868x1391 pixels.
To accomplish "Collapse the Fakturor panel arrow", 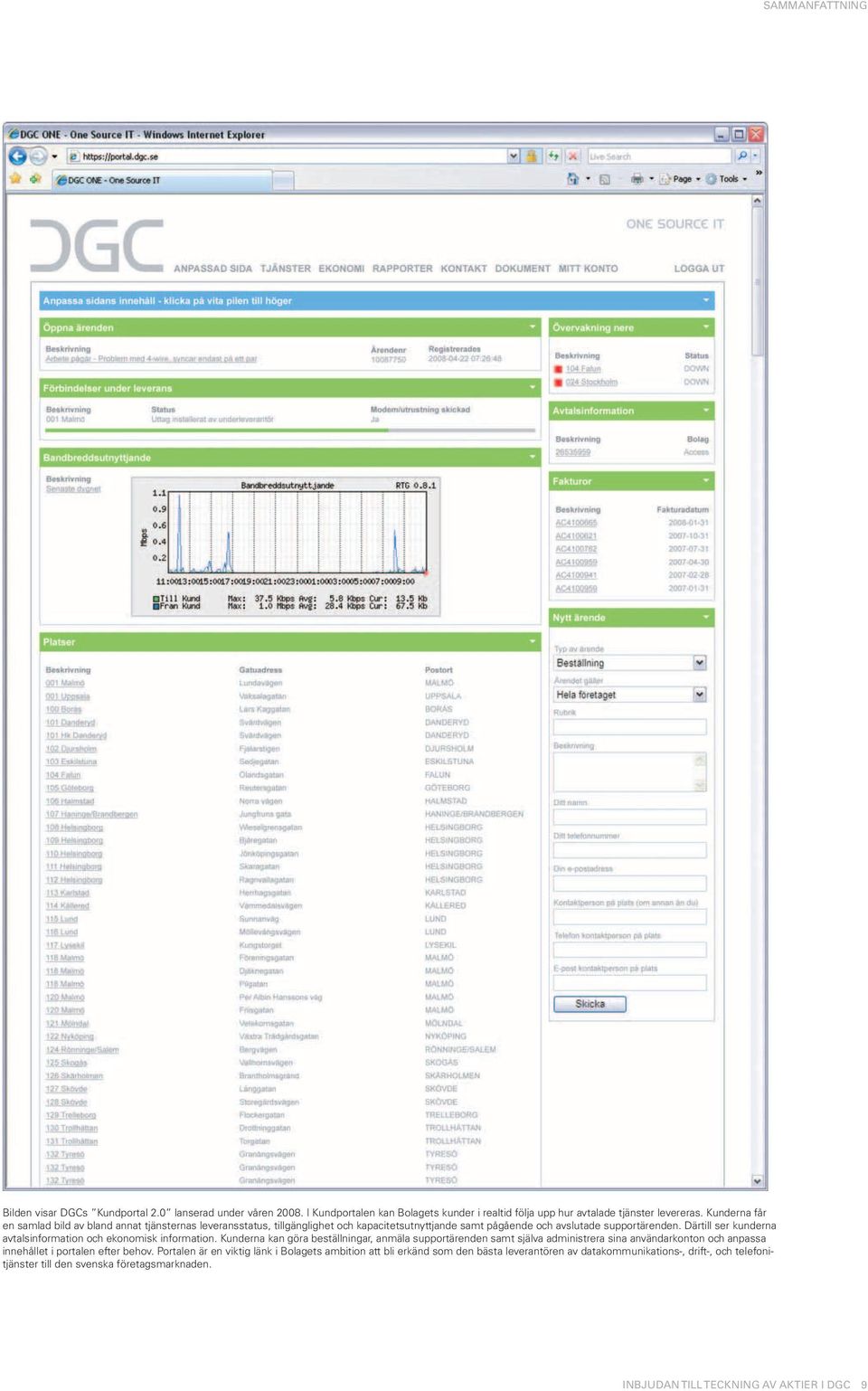I will 706,481.
